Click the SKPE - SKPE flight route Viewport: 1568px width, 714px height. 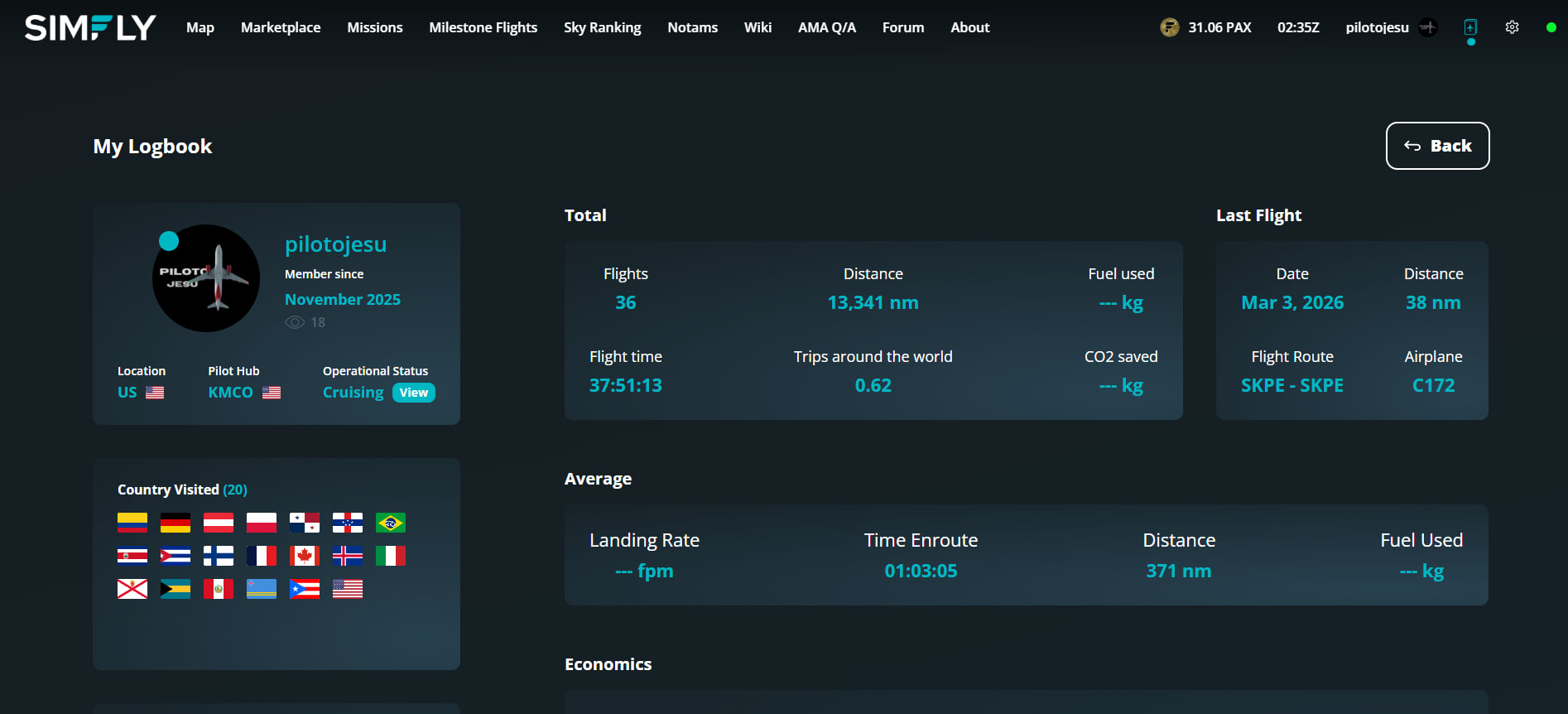1291,385
